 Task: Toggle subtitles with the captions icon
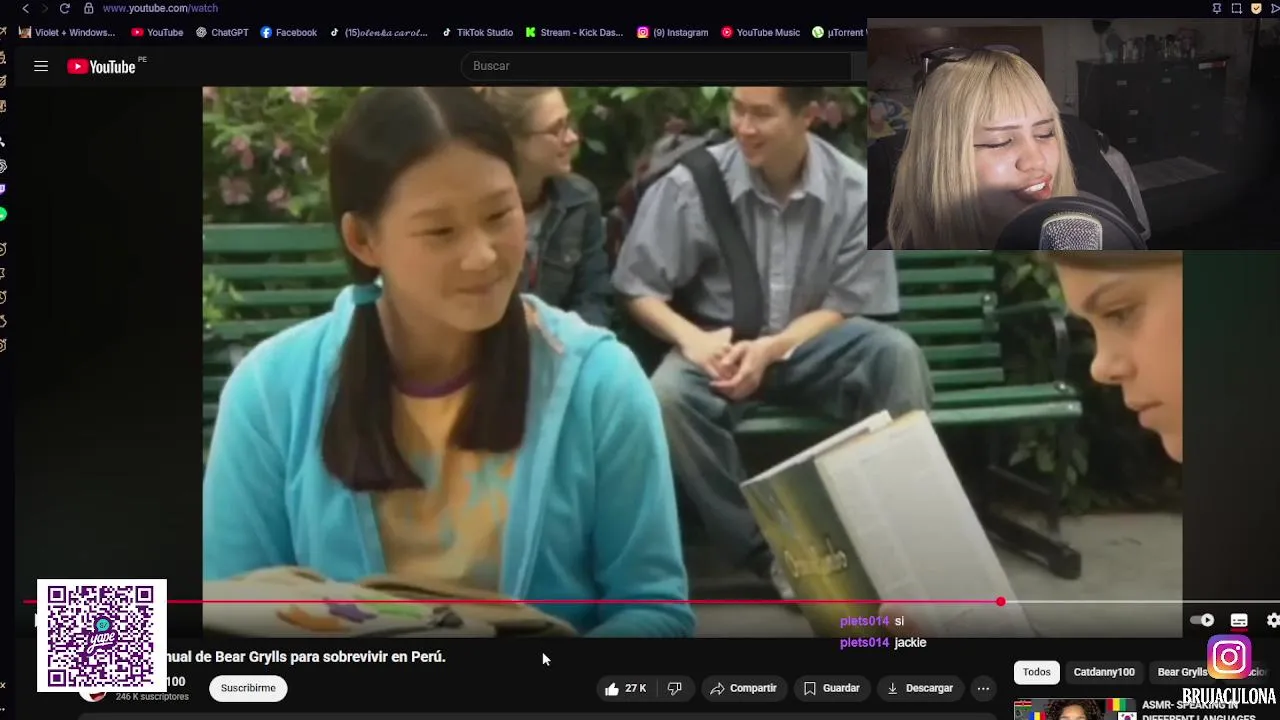(1239, 620)
